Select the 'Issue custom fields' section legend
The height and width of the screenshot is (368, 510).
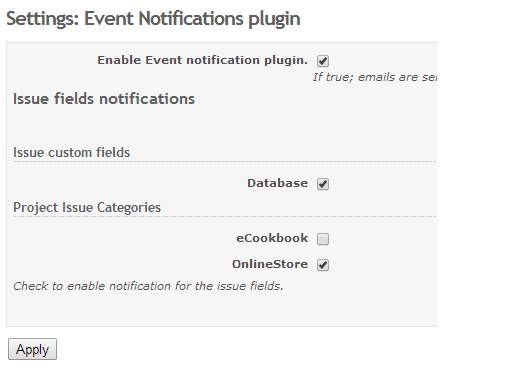(x=71, y=152)
